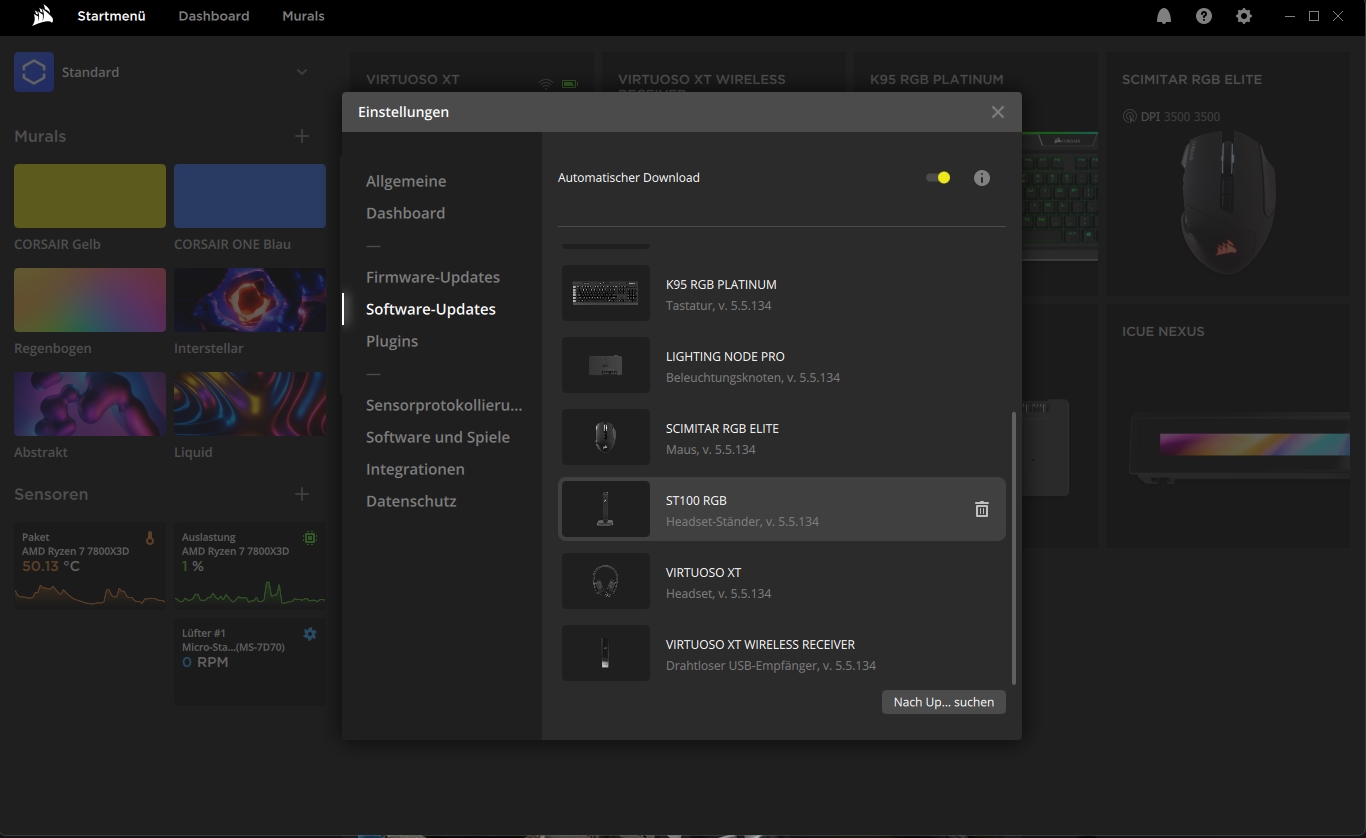The width and height of the screenshot is (1366, 838).
Task: Click the Standard profile hexagon icon
Action: [34, 72]
